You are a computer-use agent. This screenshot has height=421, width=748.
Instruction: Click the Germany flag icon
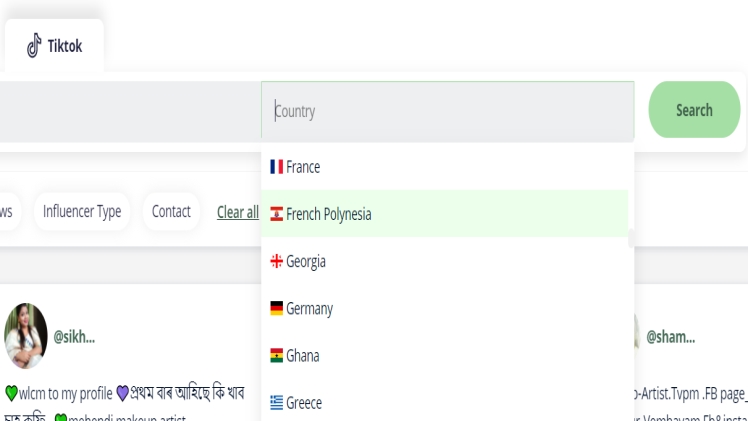click(x=277, y=308)
